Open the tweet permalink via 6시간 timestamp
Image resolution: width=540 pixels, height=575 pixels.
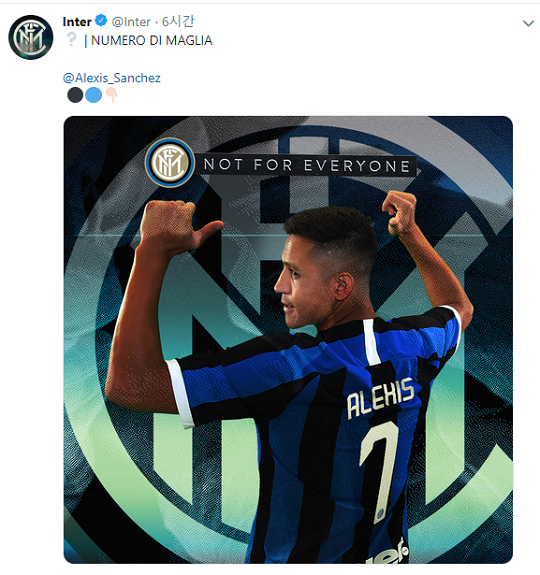click(x=178, y=22)
